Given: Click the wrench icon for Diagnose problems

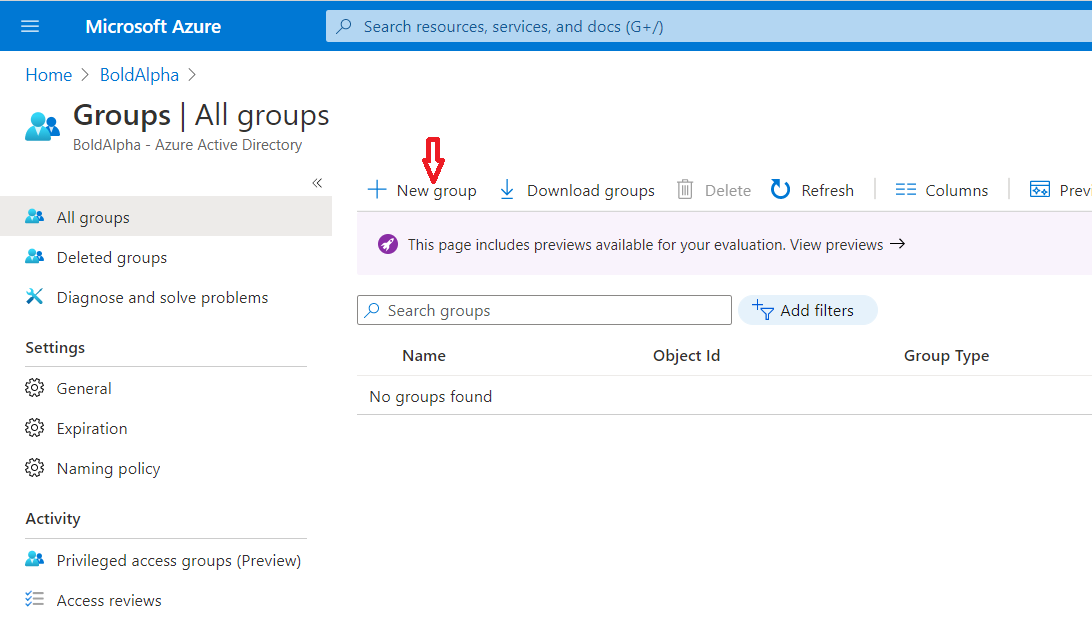Looking at the screenshot, I should [34, 297].
